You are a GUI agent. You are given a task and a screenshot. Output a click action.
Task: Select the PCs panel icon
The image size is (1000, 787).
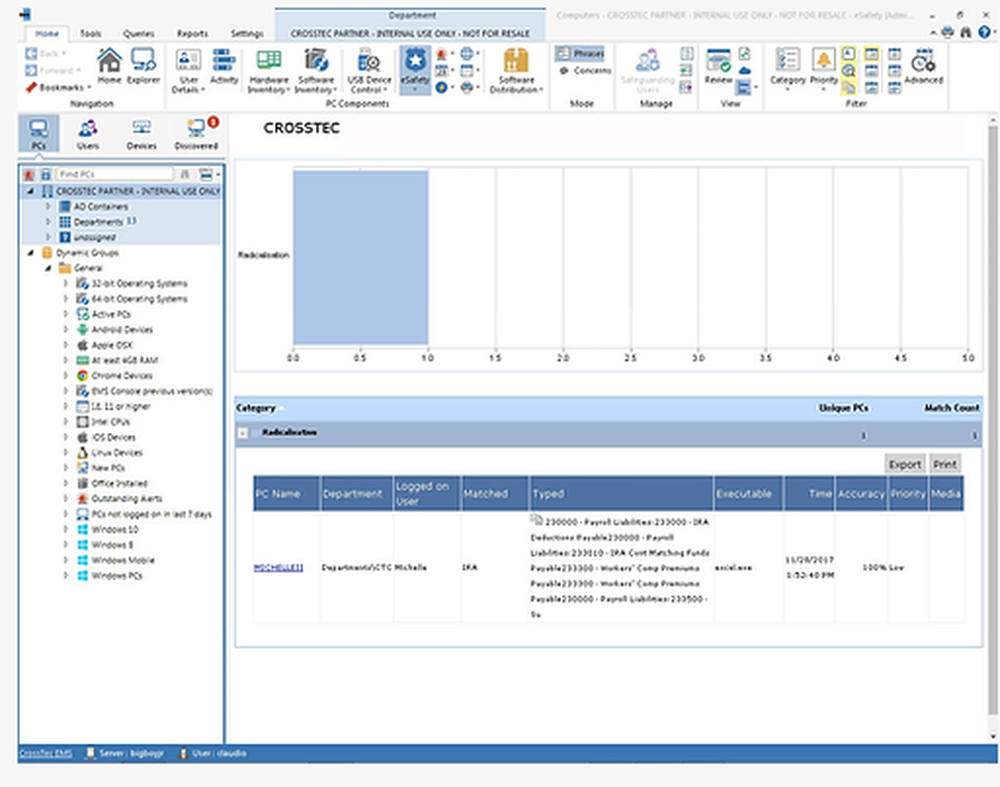pos(39,134)
